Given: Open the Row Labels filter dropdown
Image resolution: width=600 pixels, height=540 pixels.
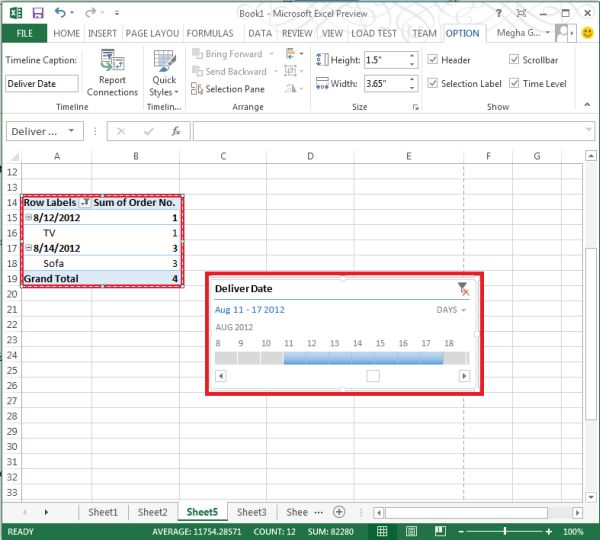Looking at the screenshot, I should point(85,202).
